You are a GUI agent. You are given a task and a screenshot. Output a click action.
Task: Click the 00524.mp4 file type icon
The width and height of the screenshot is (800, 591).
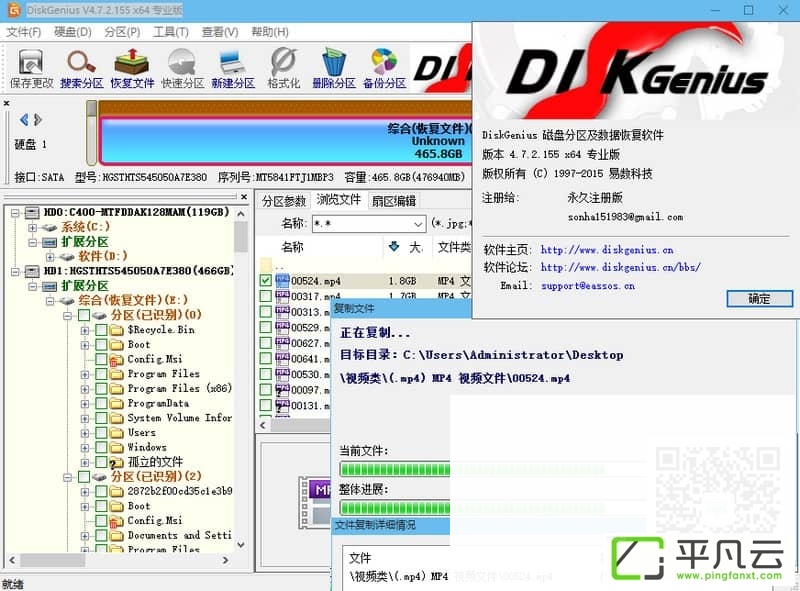282,280
